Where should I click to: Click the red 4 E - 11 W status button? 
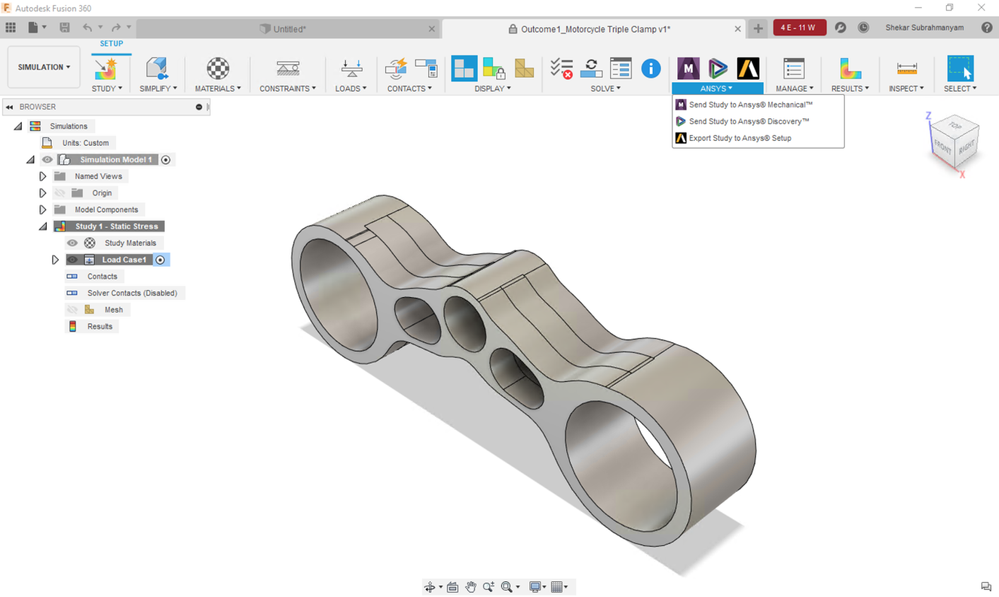(799, 27)
